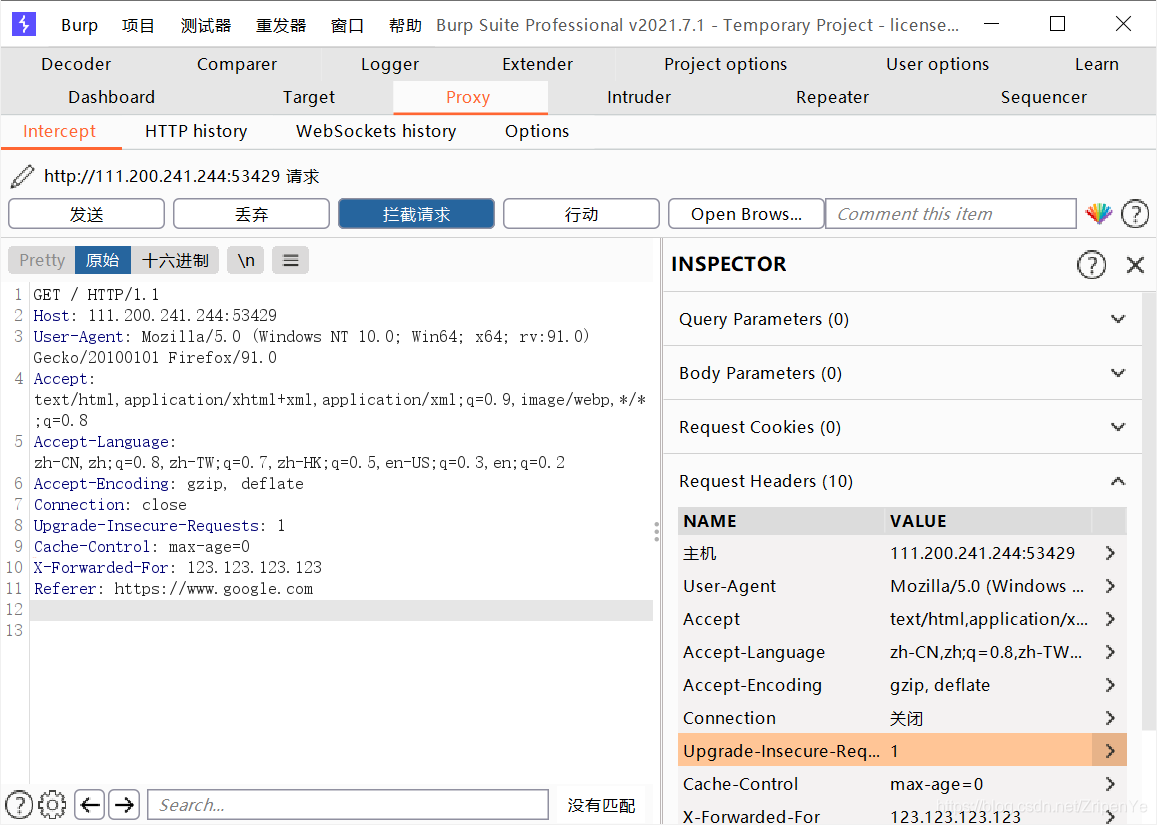Screen dimensions: 1157x825
Task: Open the WebSockets history tab
Action: [x=376, y=131]
